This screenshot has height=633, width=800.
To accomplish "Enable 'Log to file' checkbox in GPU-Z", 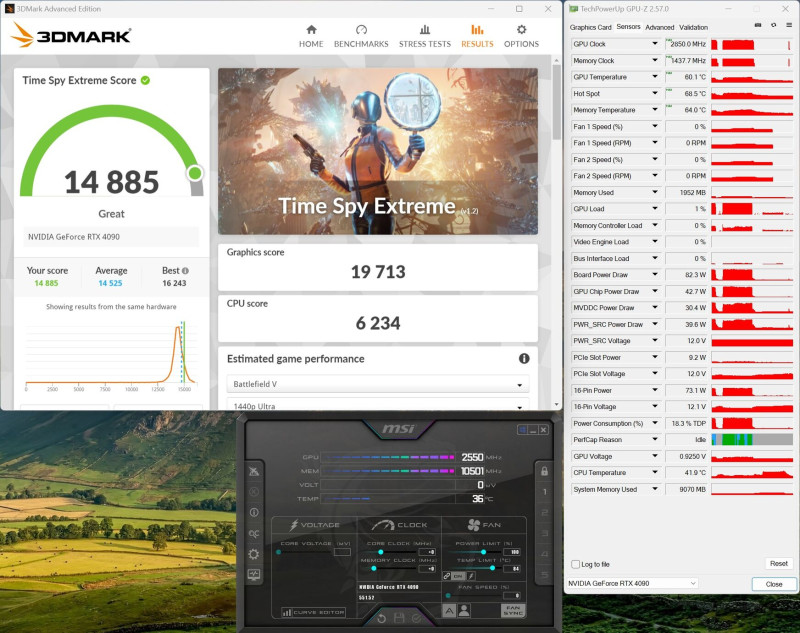I will [x=576, y=564].
